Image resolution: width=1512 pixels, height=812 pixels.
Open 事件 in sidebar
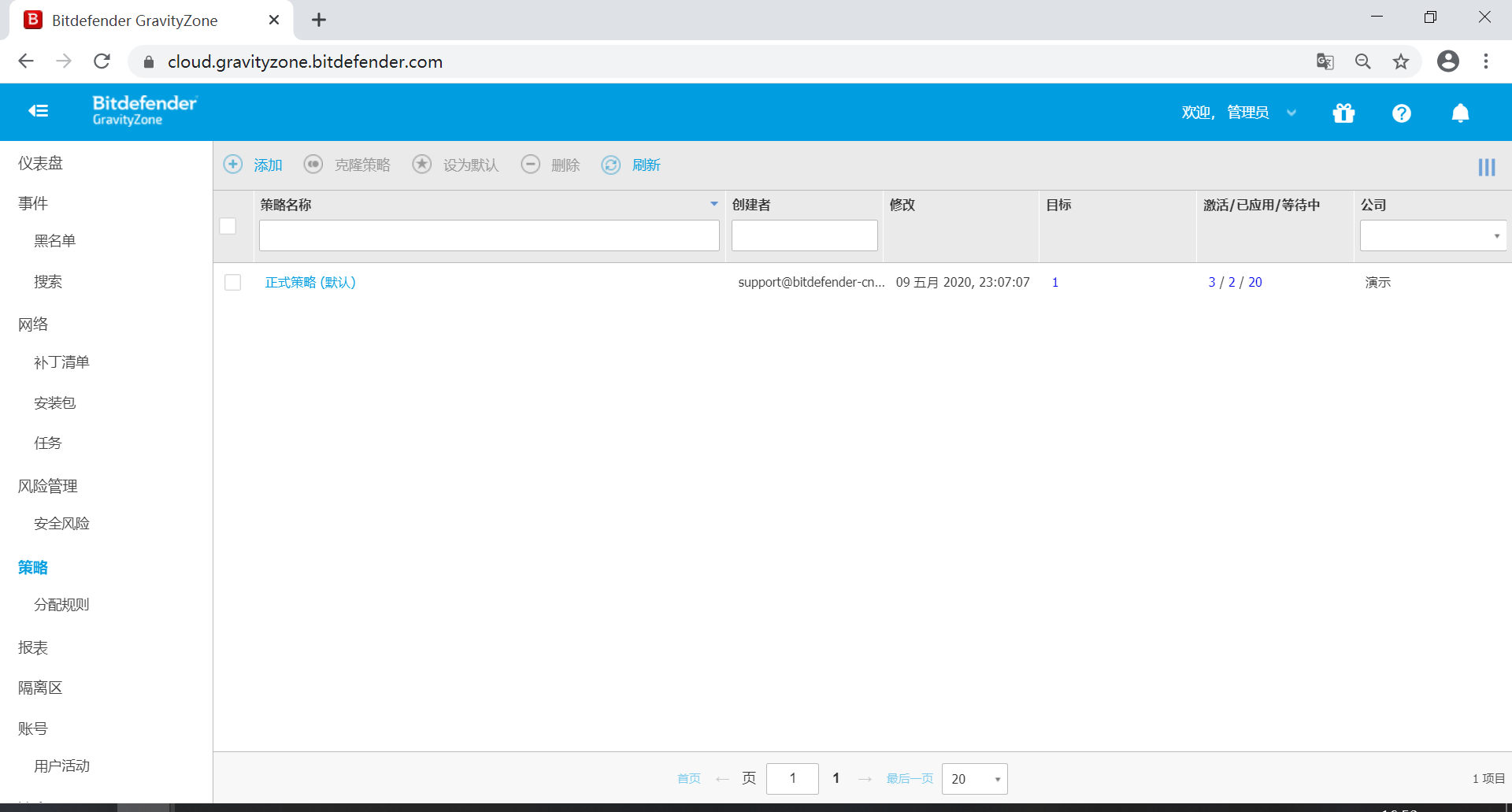tap(33, 203)
